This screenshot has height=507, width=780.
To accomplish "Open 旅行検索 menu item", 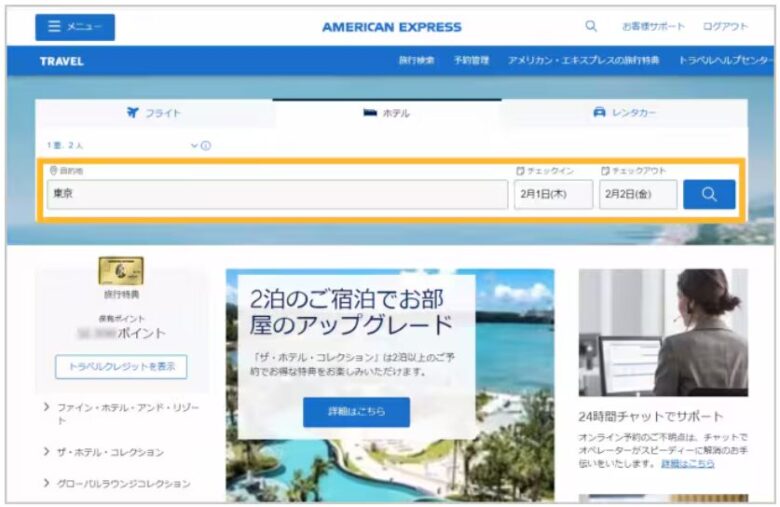I will (x=416, y=61).
